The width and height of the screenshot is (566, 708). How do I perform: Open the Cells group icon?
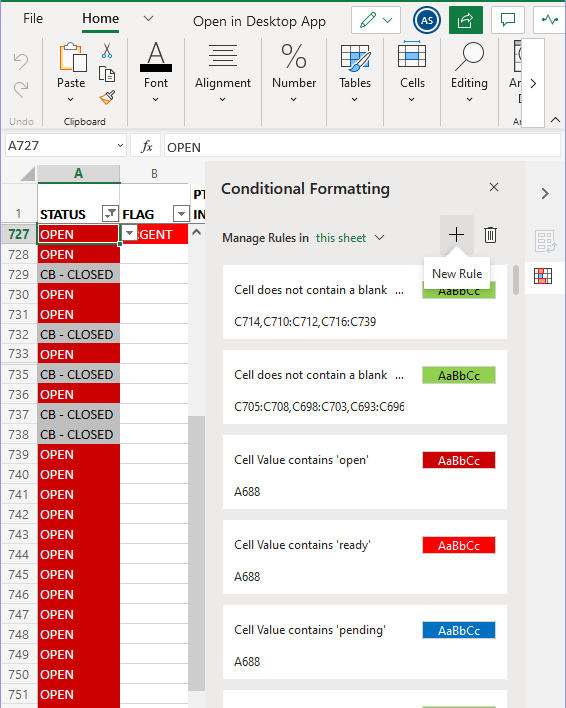click(412, 55)
